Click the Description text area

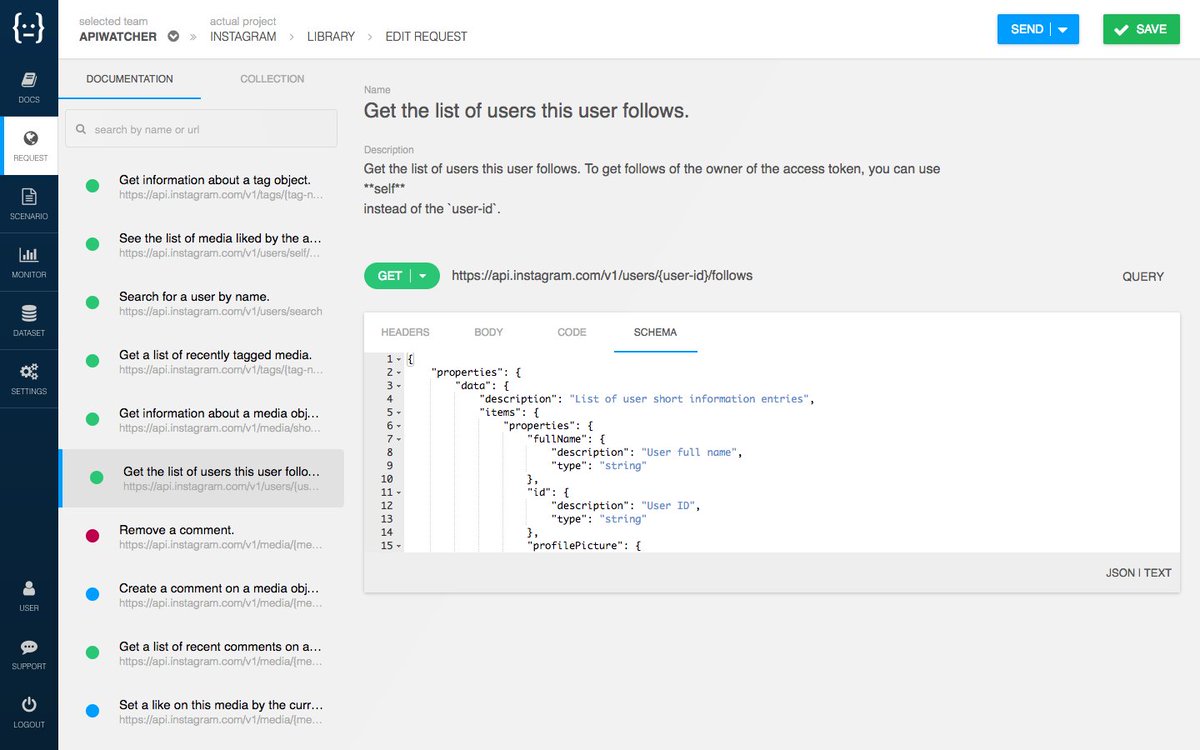click(652, 189)
